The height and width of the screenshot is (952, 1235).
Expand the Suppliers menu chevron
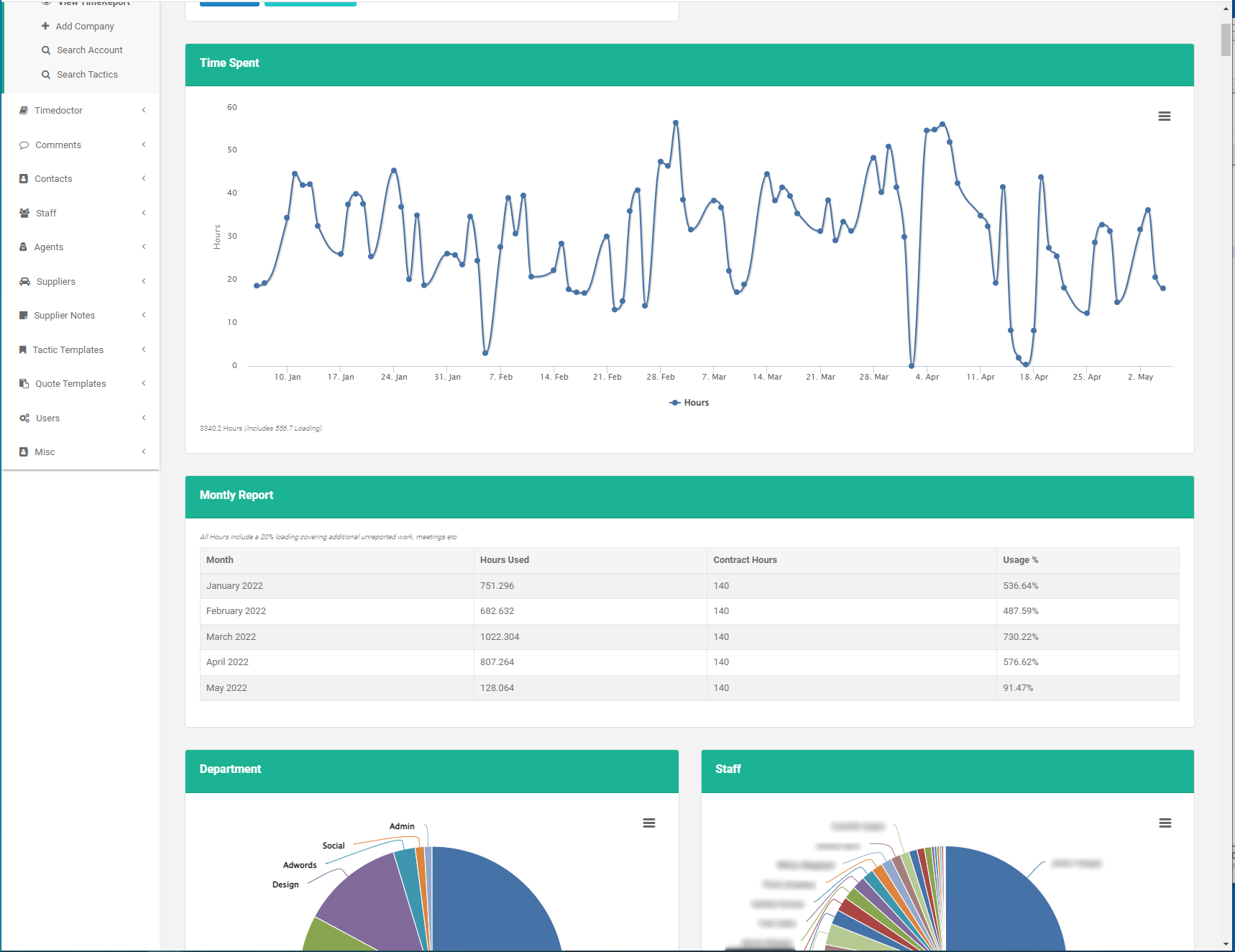tap(144, 281)
